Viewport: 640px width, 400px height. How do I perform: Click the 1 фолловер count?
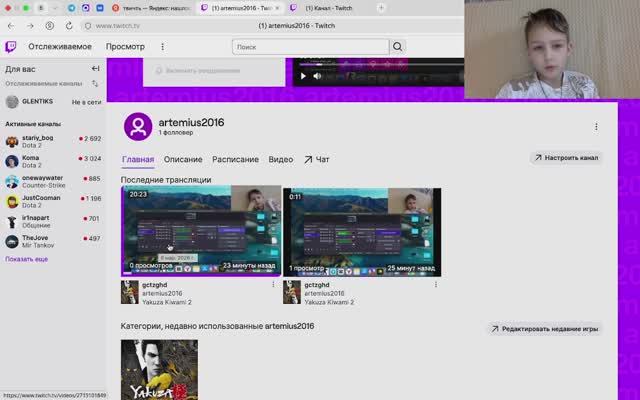(176, 133)
